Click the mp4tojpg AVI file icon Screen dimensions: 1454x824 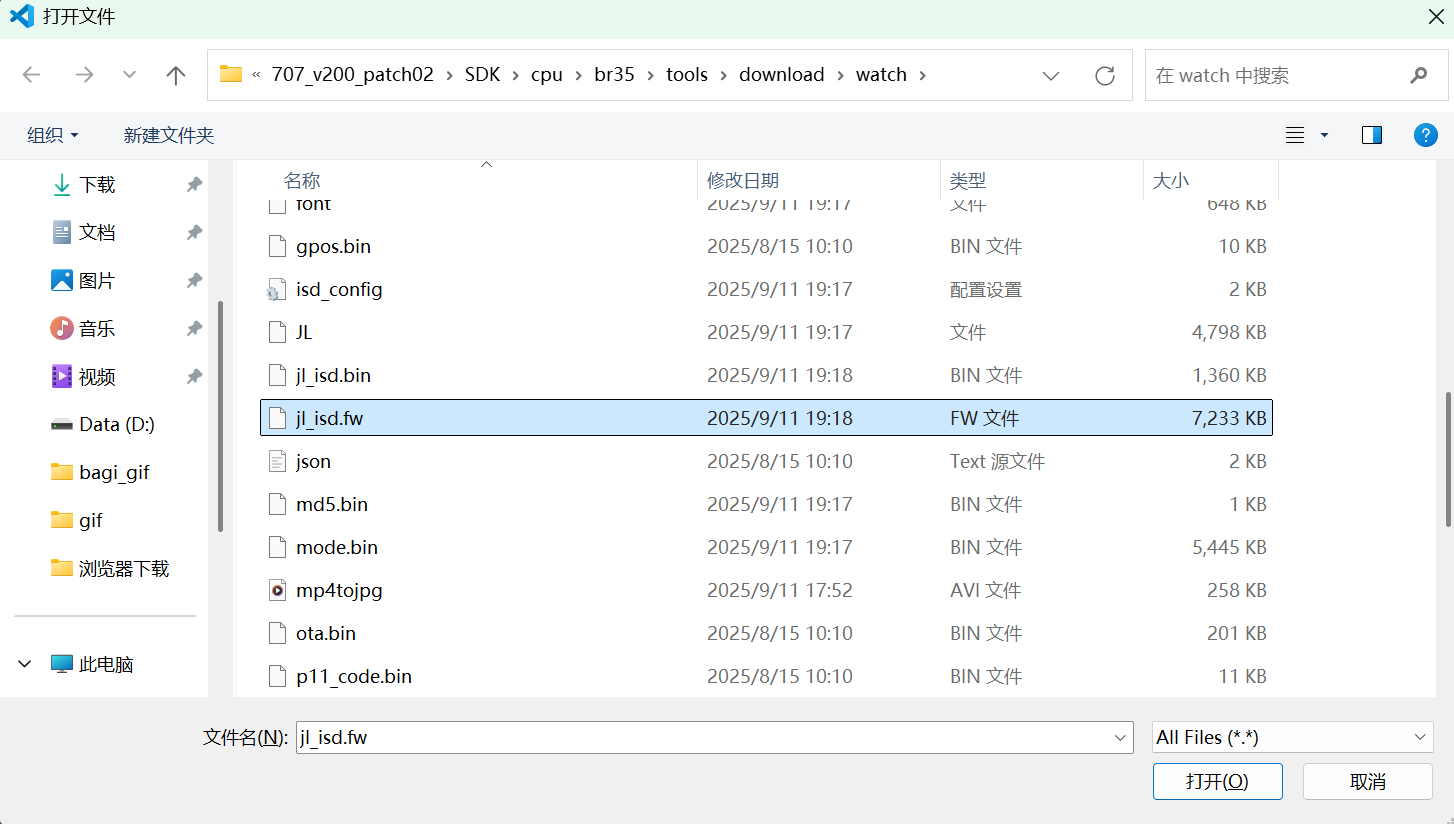(277, 590)
